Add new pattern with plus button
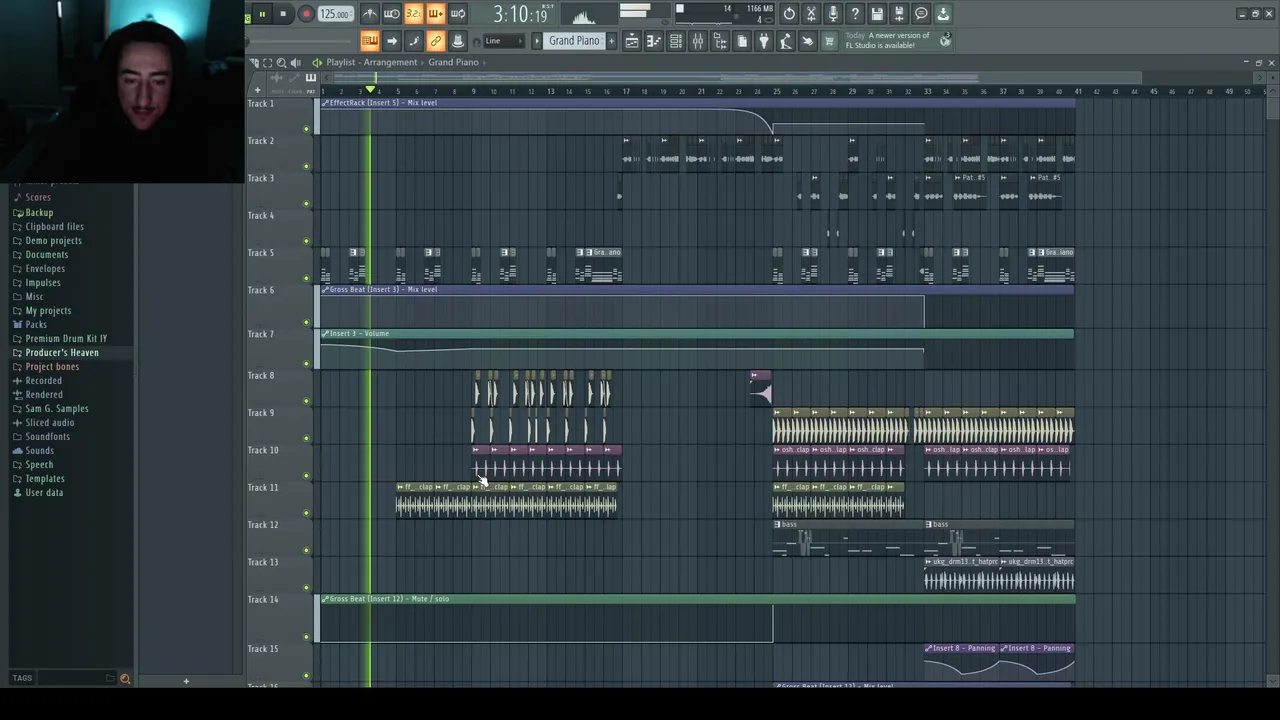Image resolution: width=1280 pixels, height=720 pixels. click(611, 41)
